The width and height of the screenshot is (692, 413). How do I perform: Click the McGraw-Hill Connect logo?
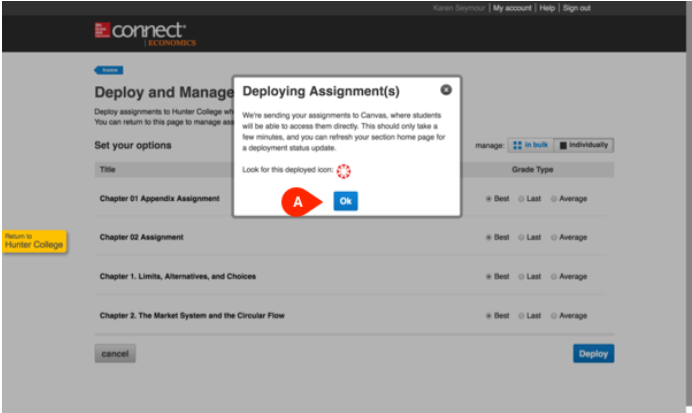(x=140, y=32)
